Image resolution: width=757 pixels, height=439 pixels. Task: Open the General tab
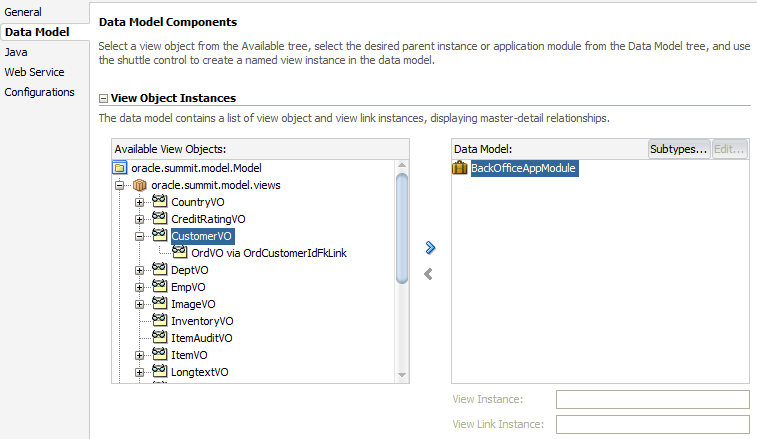click(23, 12)
